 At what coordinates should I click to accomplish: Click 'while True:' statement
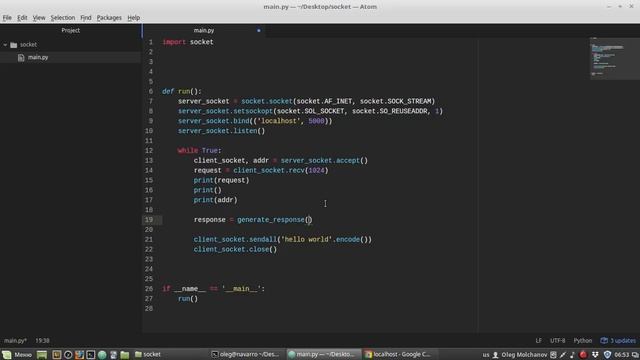tap(200, 151)
